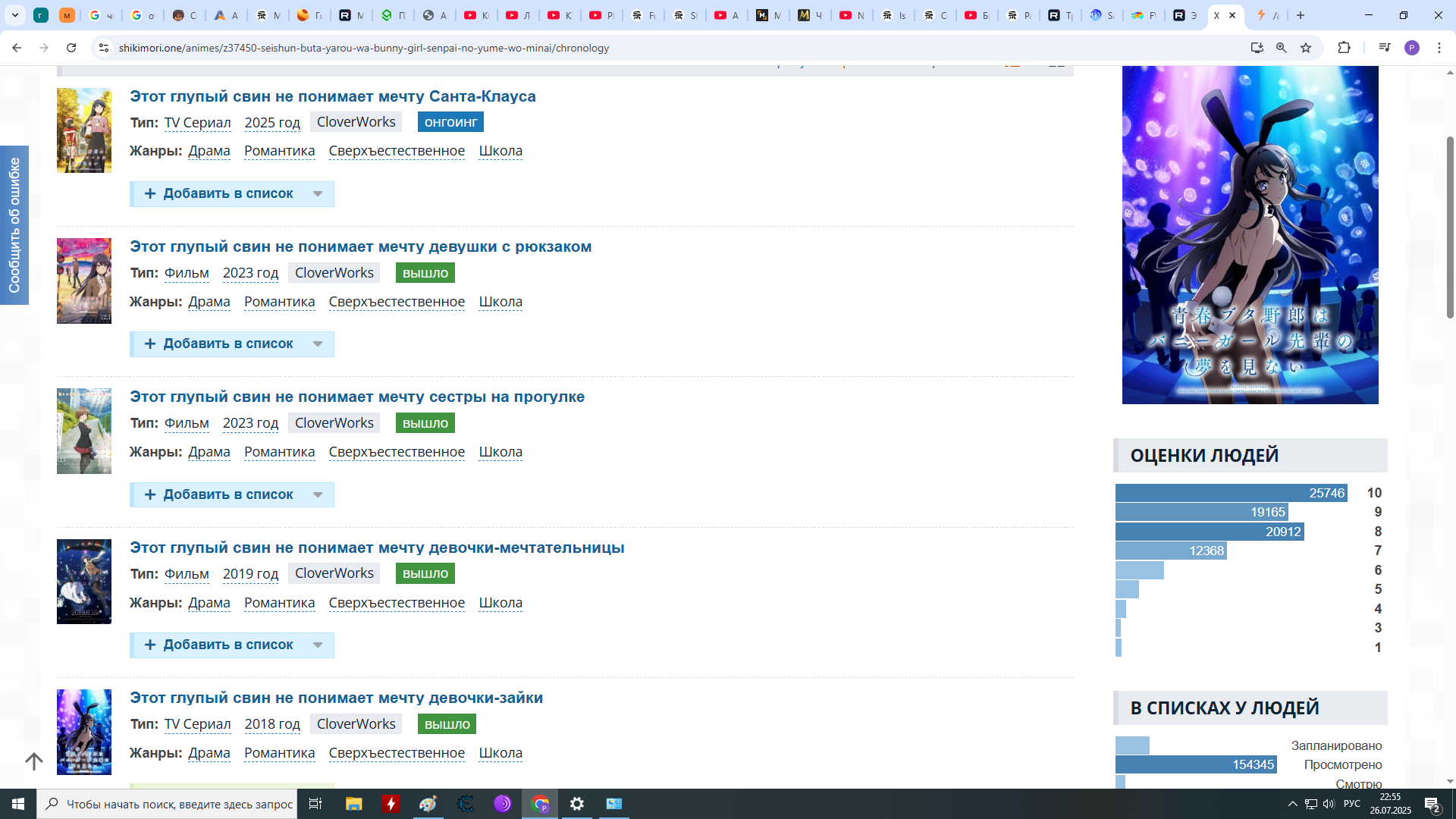This screenshot has height=819, width=1456.
Task: Open the Сообщить об ошибке side tab
Action: click(14, 225)
